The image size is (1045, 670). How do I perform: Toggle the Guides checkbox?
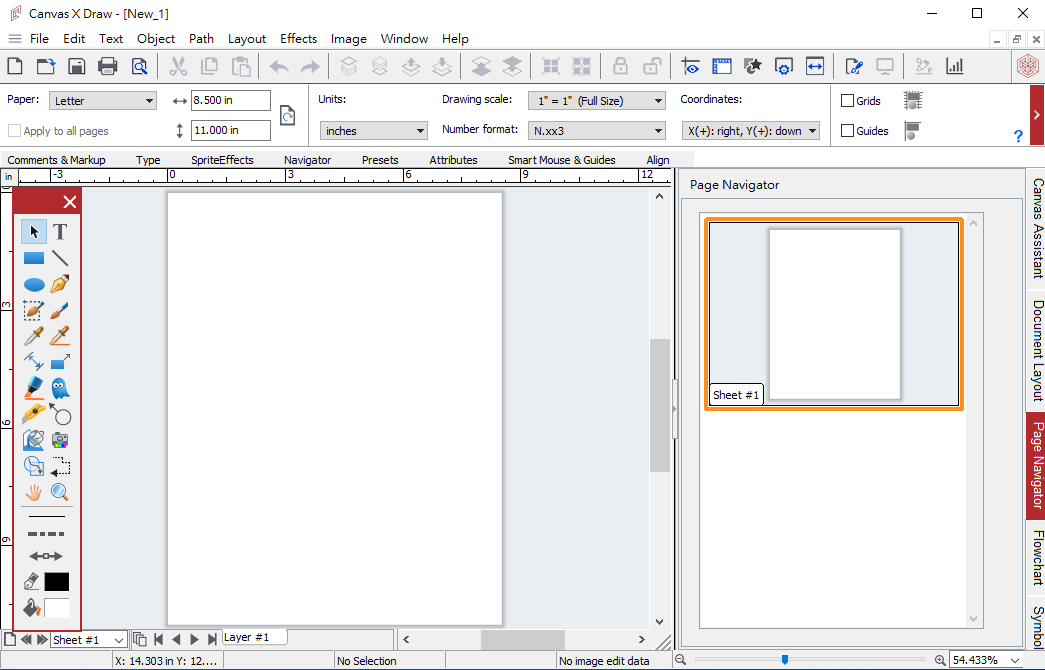tap(848, 131)
